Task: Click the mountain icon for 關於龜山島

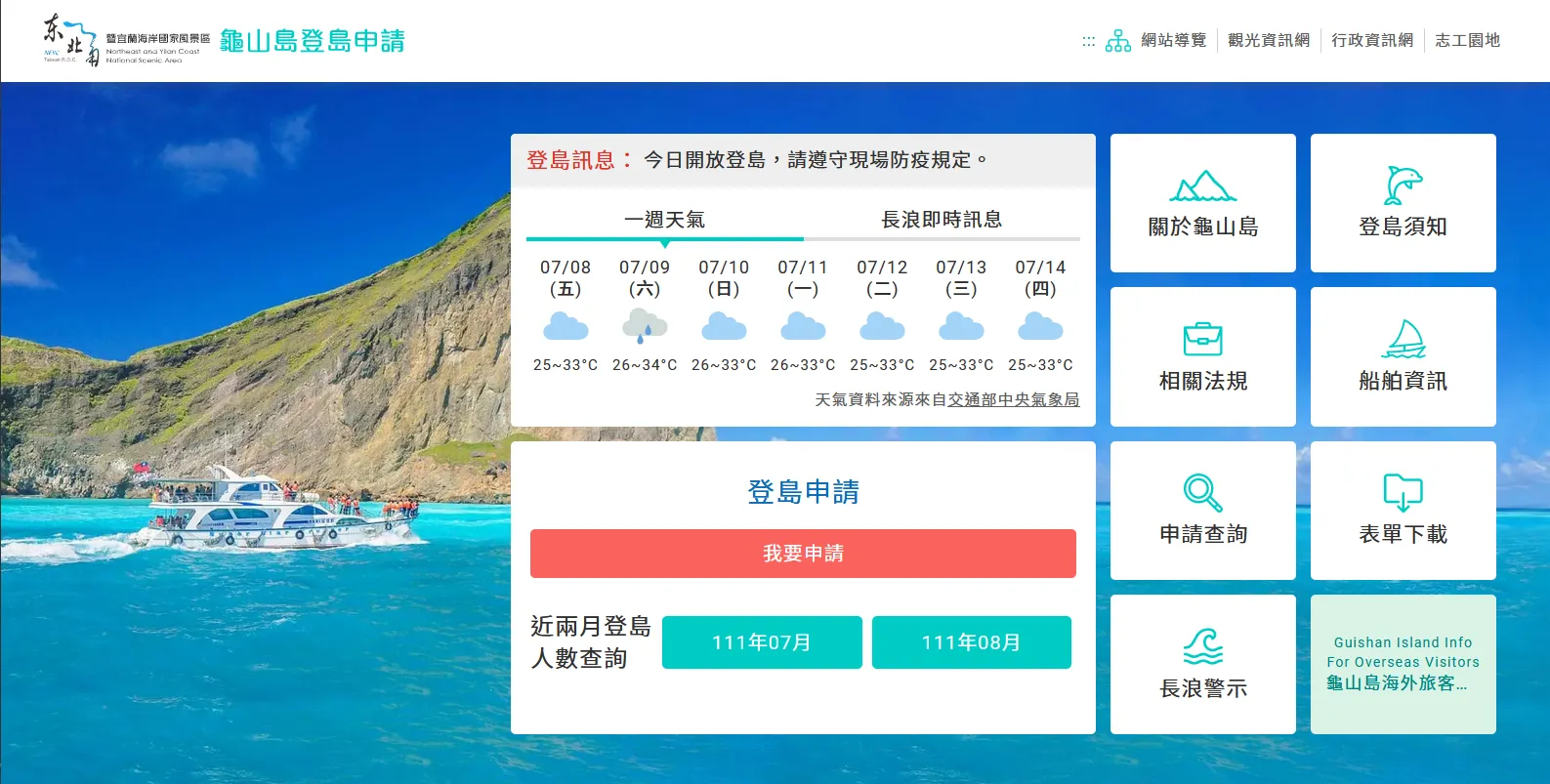Action: [x=1202, y=186]
